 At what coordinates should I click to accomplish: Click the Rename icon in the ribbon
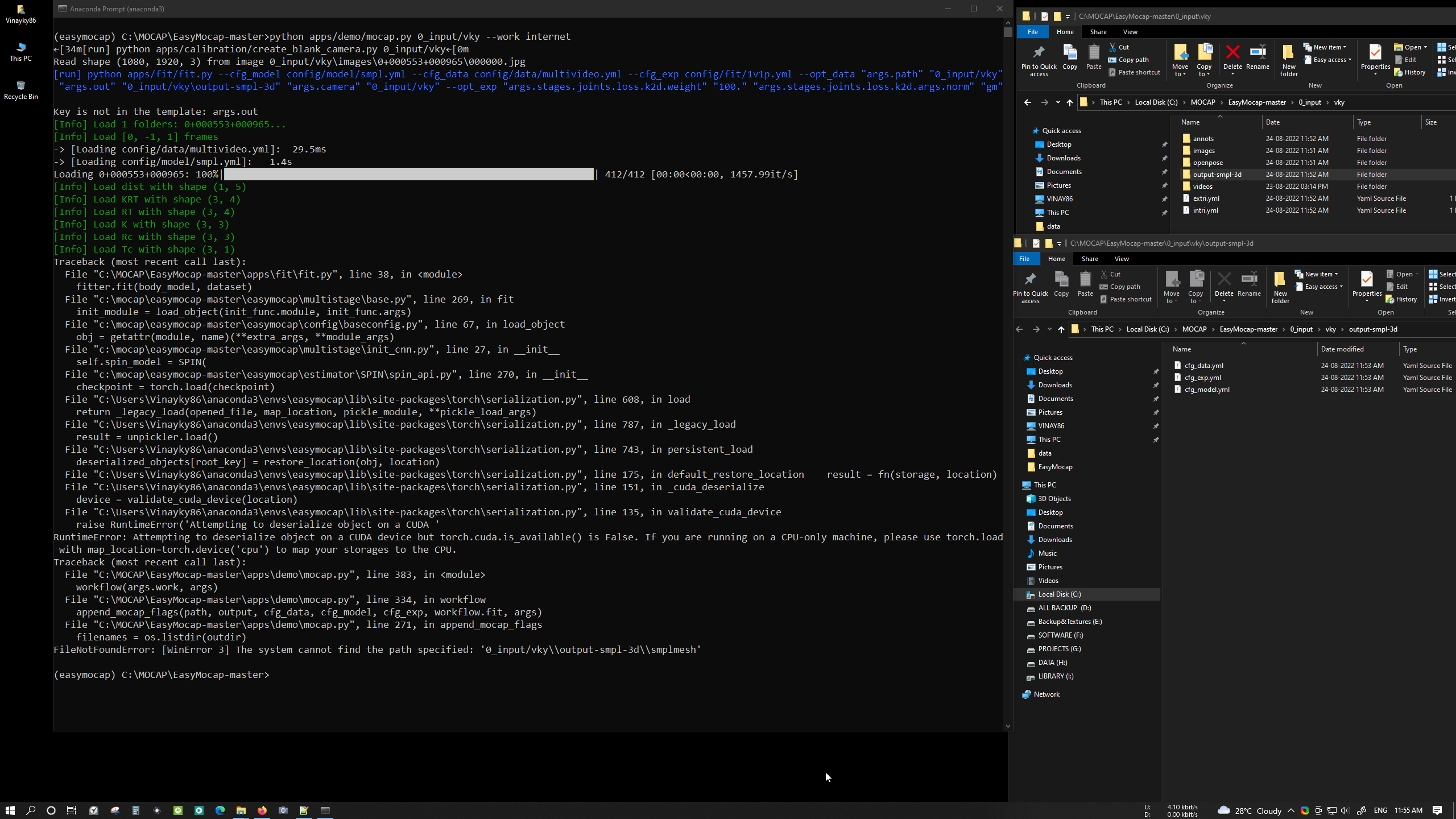pos(1257,57)
